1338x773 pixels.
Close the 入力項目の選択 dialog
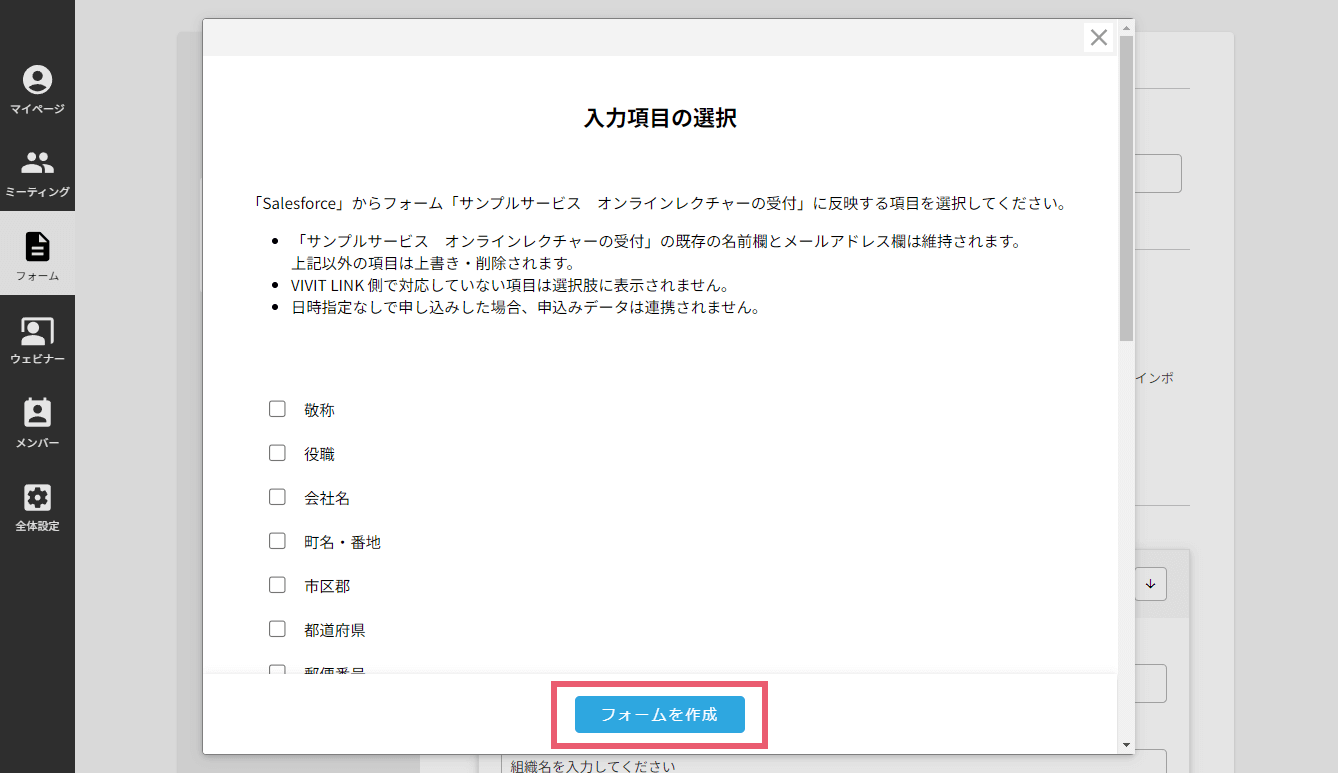(x=1098, y=38)
